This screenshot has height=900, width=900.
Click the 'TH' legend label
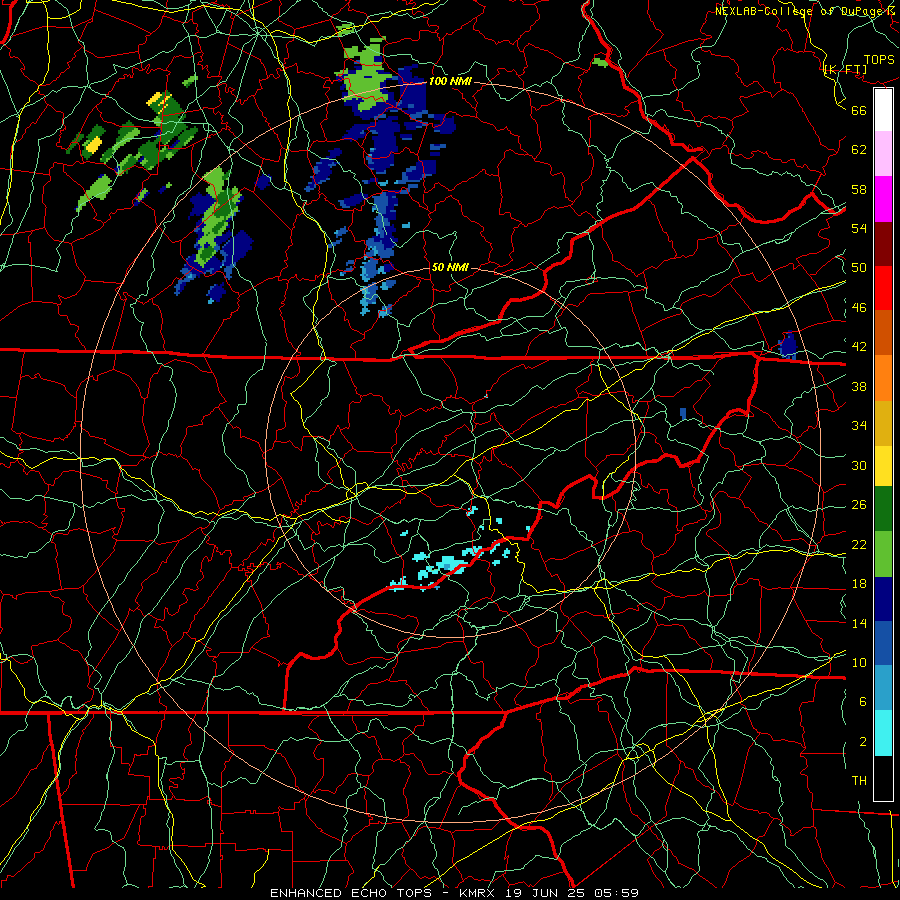click(859, 780)
